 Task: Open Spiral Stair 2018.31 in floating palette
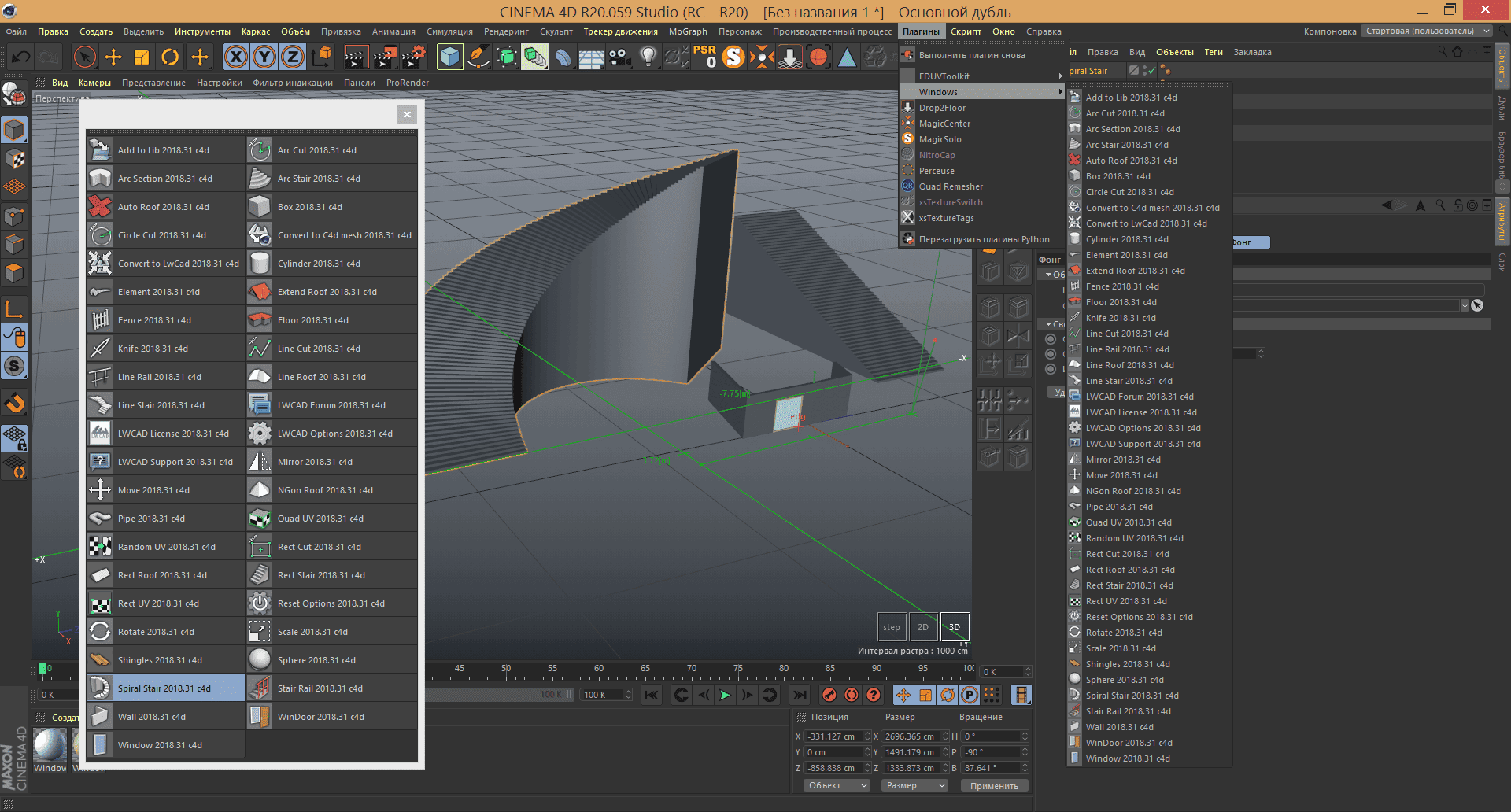(x=165, y=688)
